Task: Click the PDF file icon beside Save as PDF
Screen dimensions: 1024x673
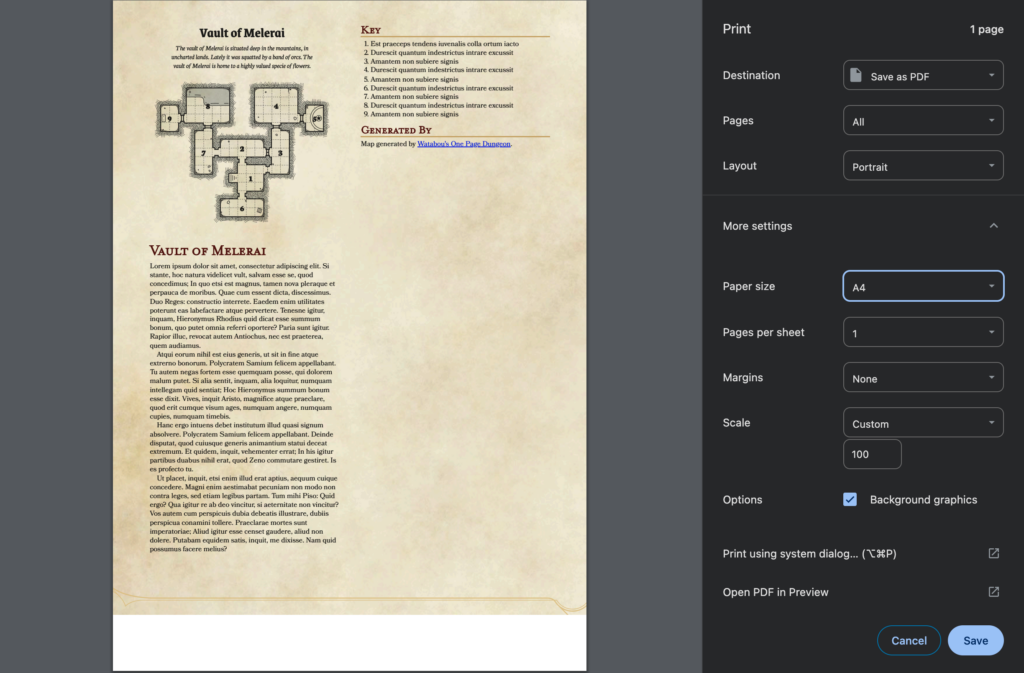Action: 857,74
